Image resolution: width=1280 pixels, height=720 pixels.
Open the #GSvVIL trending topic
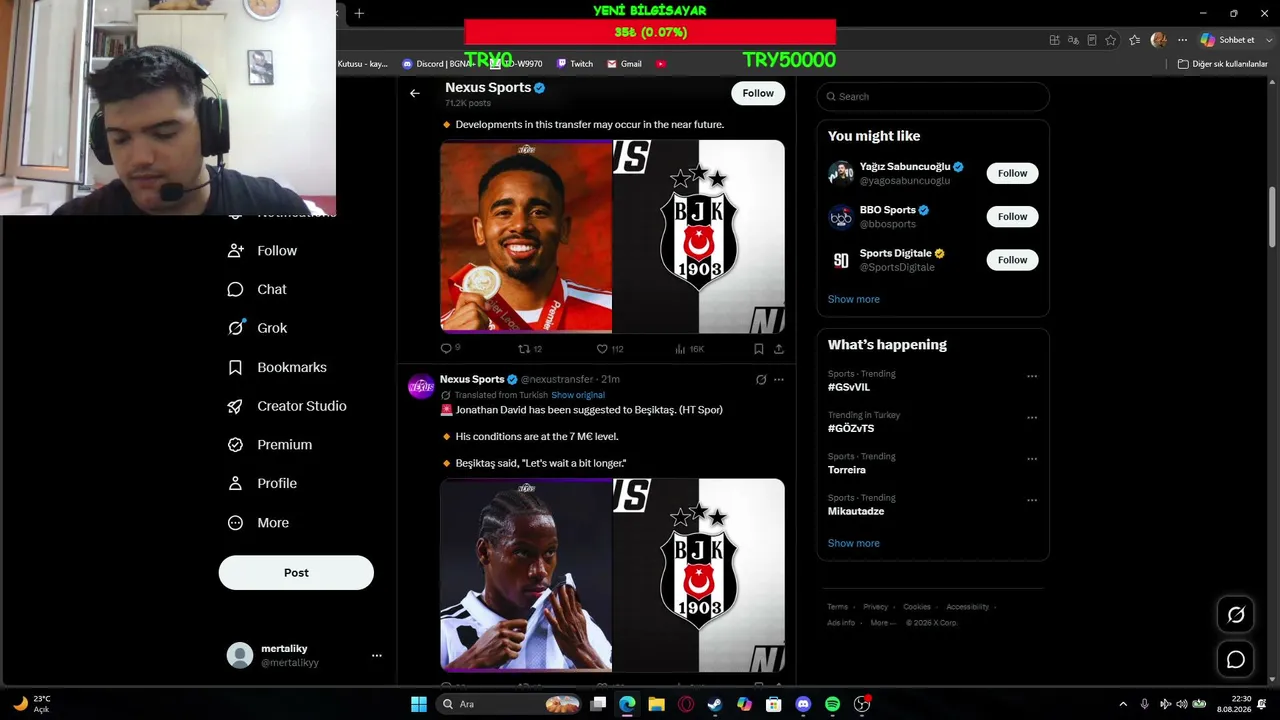(x=849, y=387)
